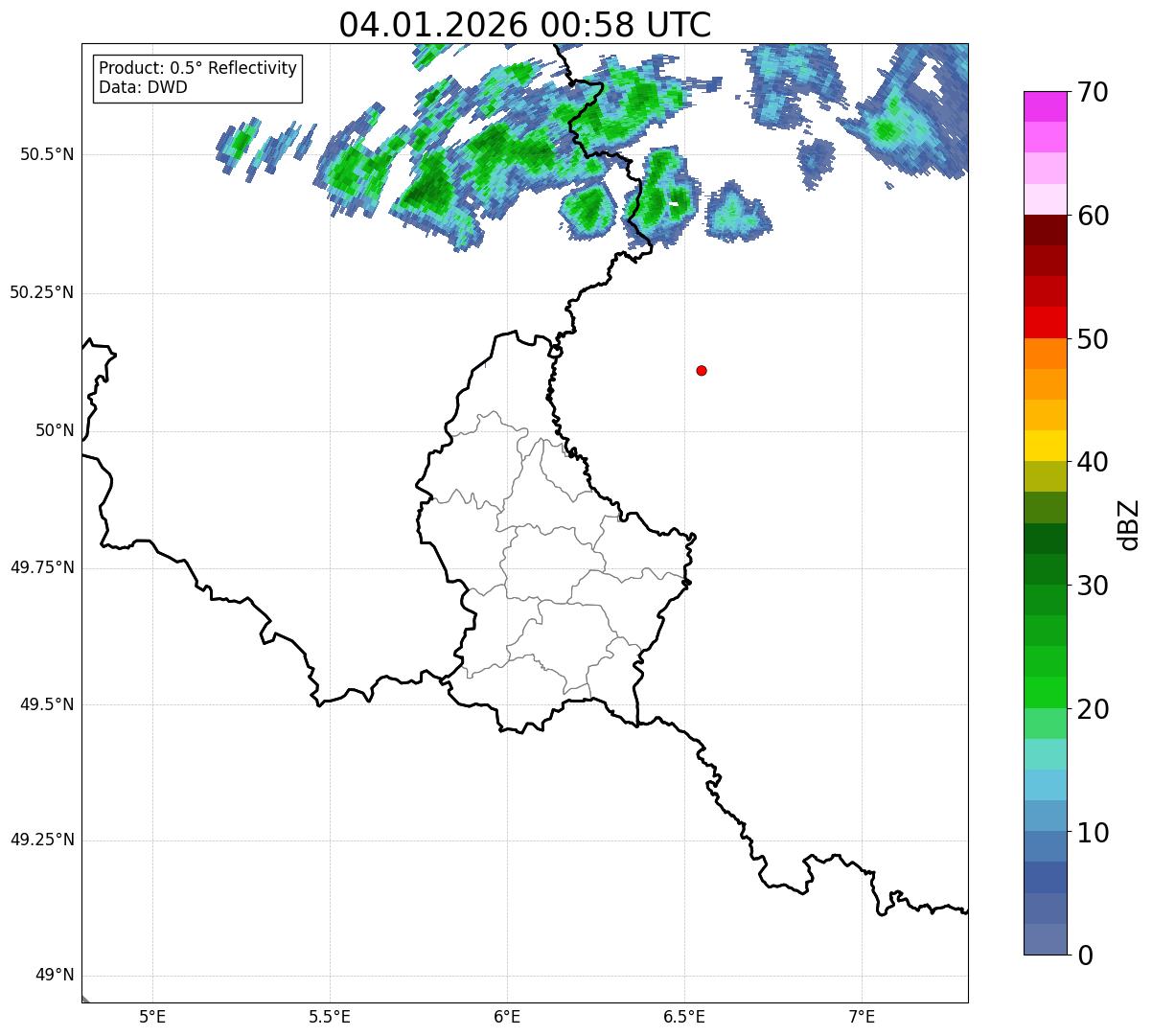Click the 40 colorbar tick label
The width and height of the screenshot is (1152, 1036).
pyautogui.click(x=1093, y=463)
